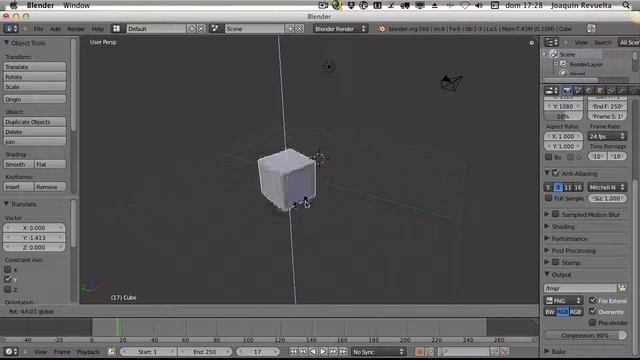Open the Object Constraints tab icon
This screenshot has width=640, height=360.
pyautogui.click(x=611, y=91)
